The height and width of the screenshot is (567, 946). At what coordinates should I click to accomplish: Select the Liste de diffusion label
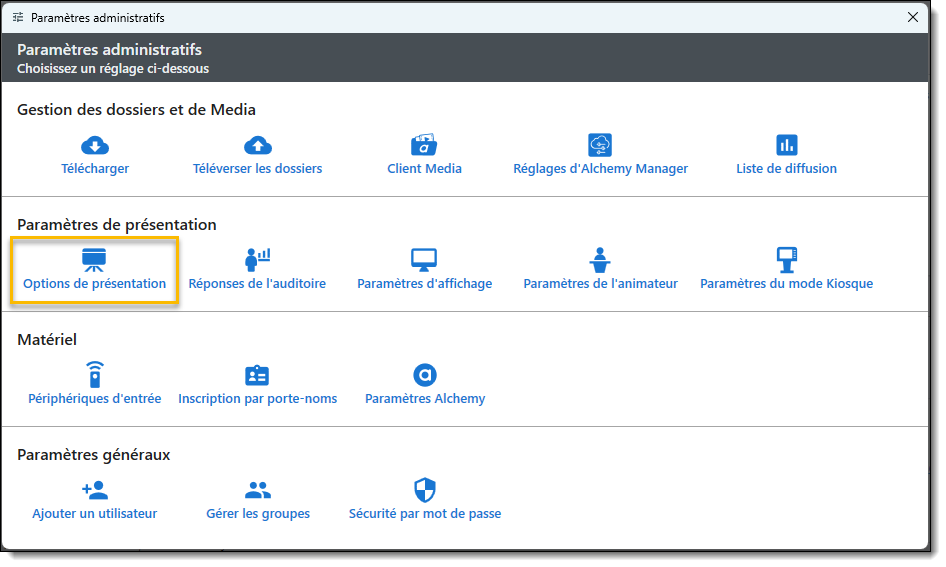click(x=787, y=169)
